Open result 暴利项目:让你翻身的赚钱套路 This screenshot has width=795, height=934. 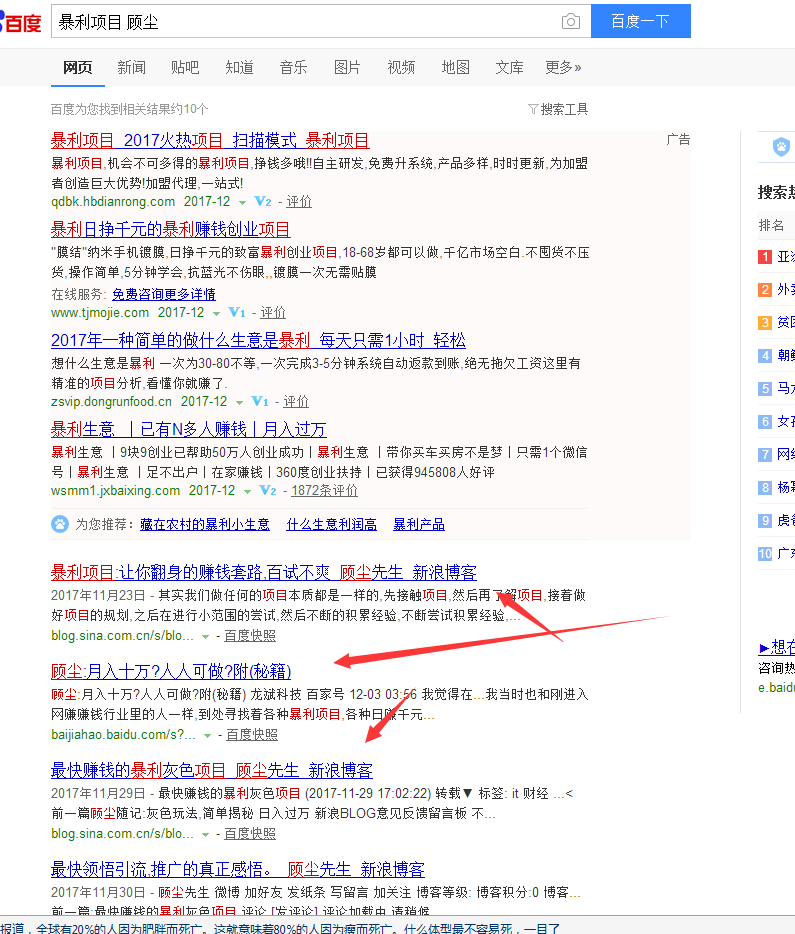pyautogui.click(x=264, y=572)
